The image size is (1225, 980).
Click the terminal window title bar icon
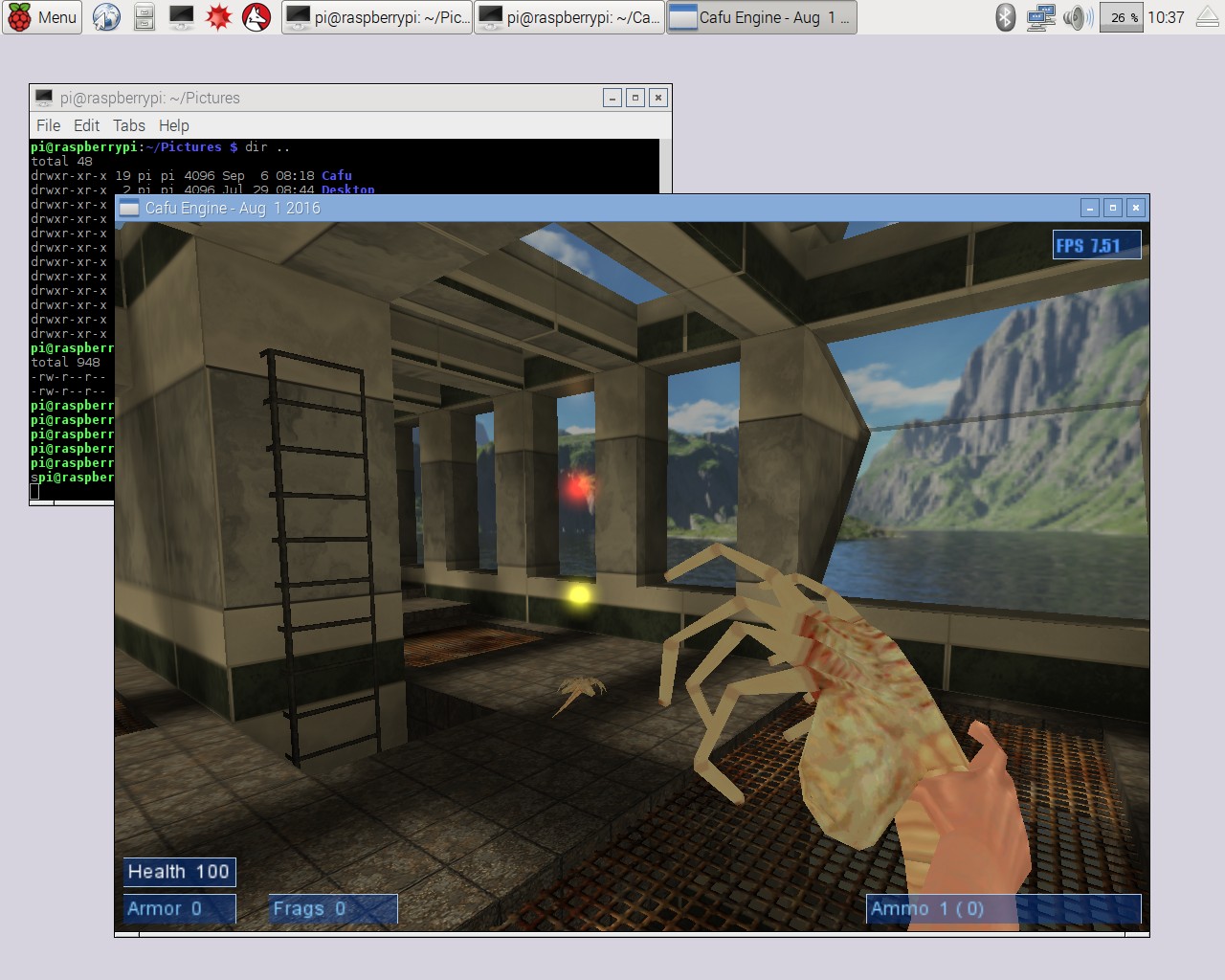coord(43,98)
